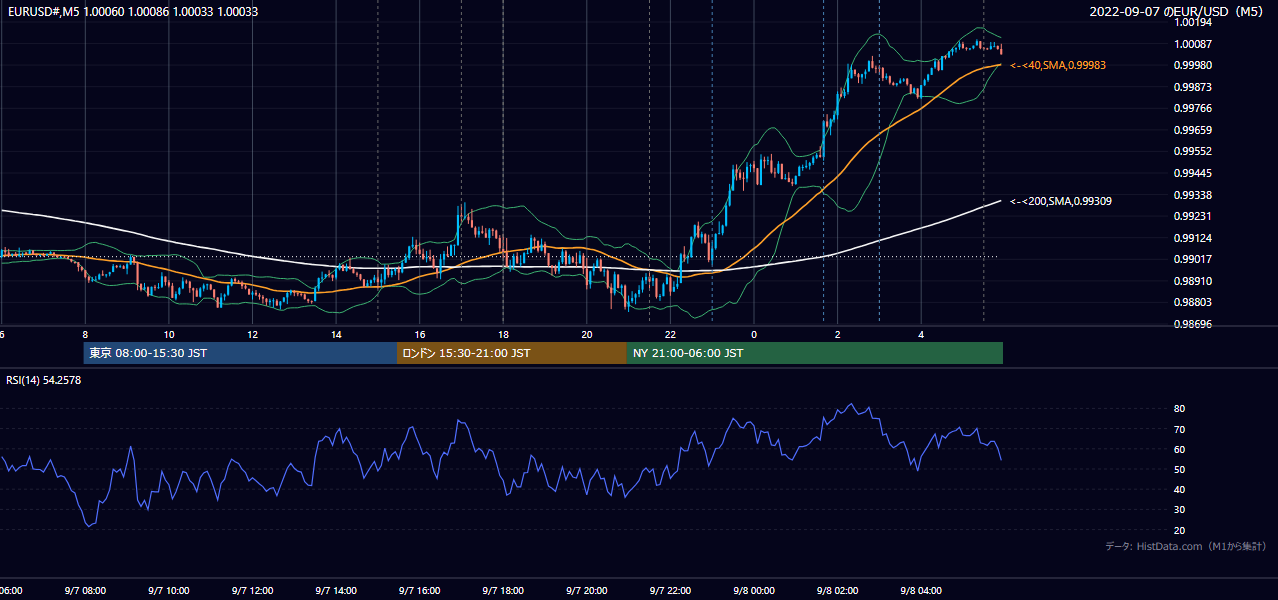Click RSI scale label 80
This screenshot has width=1278, height=600.
1179,409
